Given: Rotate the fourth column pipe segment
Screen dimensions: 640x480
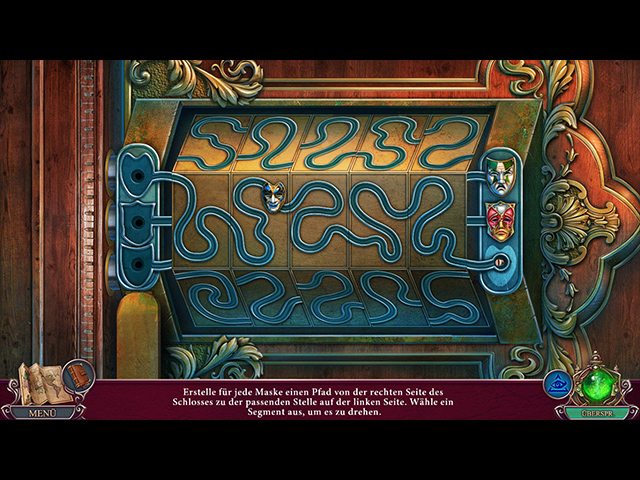Looking at the screenshot, I should 379,221.
